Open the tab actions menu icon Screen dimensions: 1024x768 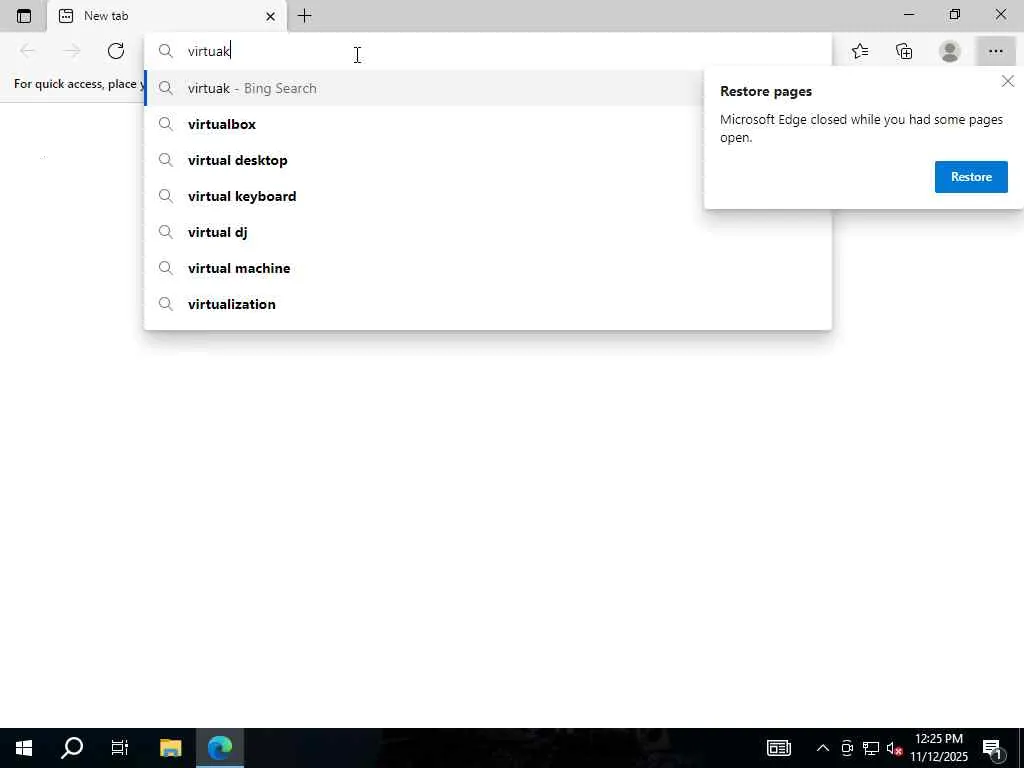tap(24, 16)
